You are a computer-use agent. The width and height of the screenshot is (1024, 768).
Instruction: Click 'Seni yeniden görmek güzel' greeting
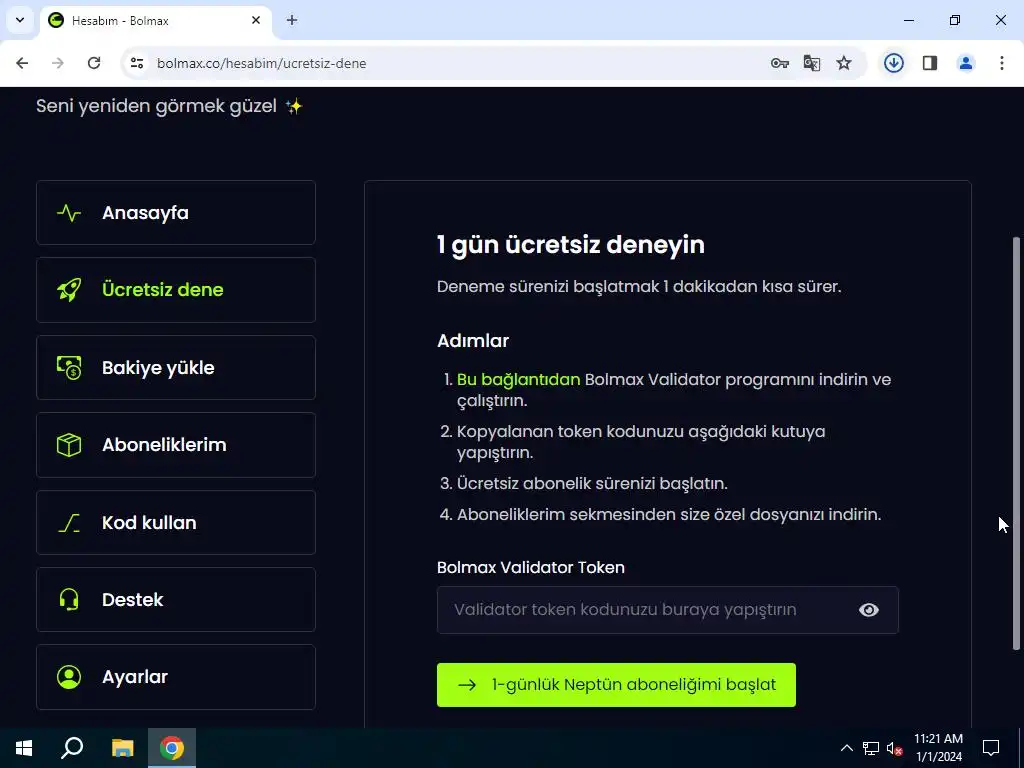[x=156, y=106]
